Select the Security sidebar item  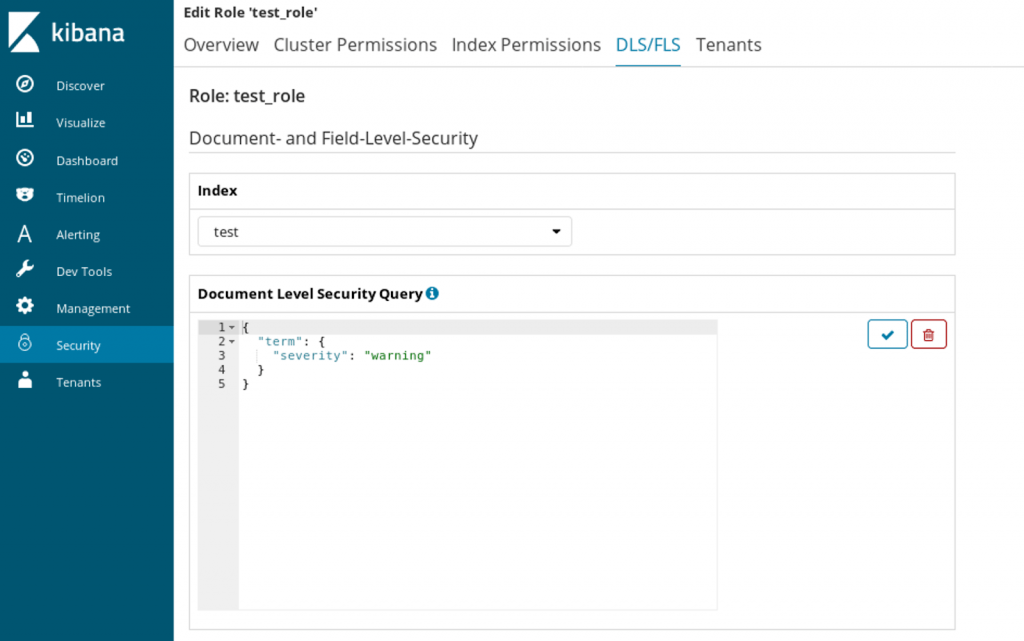click(x=78, y=345)
